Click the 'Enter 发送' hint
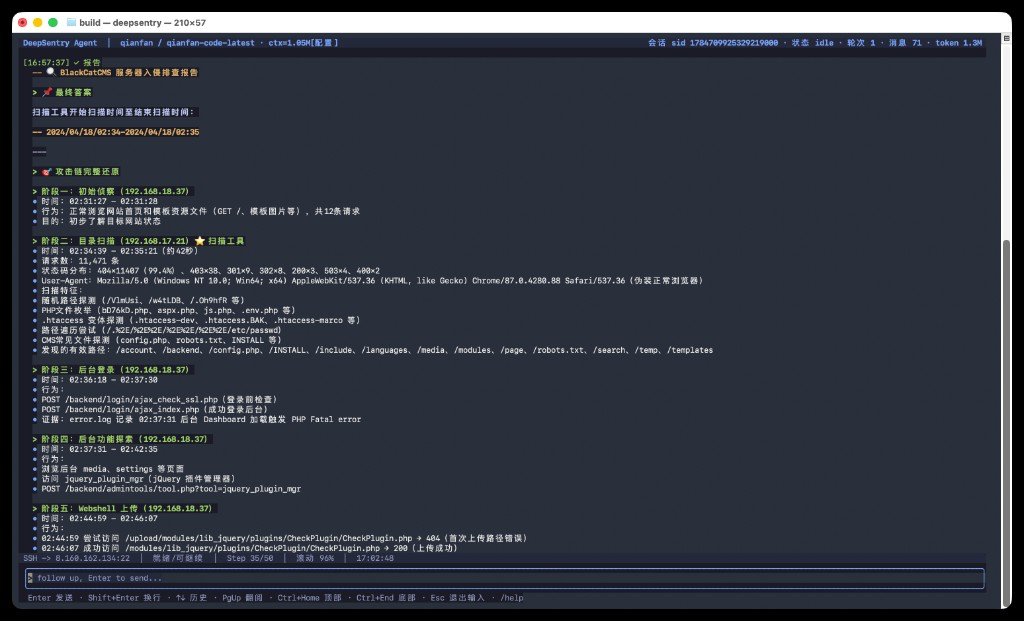 pyautogui.click(x=50, y=597)
